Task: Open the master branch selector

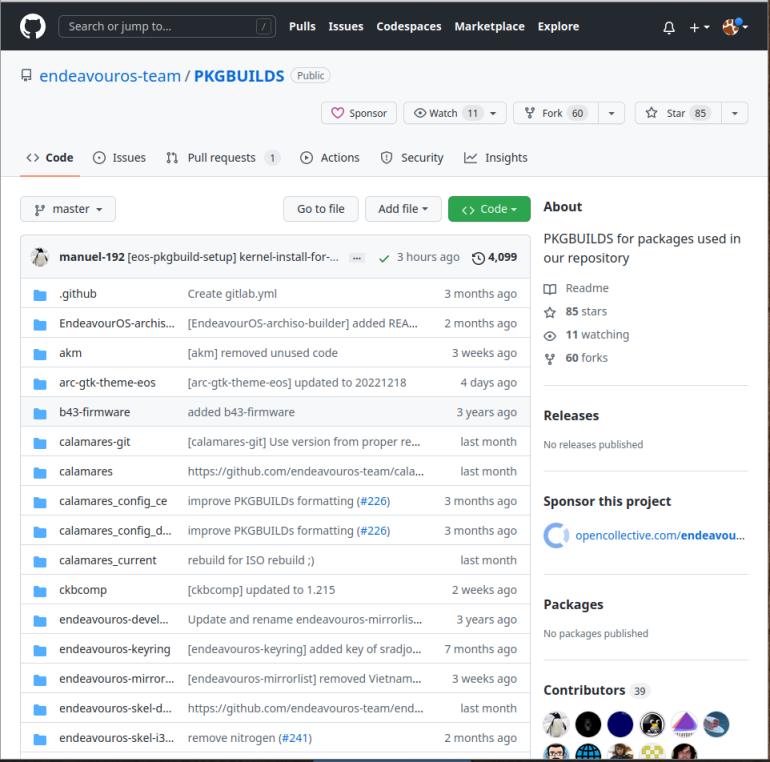Action: (68, 209)
